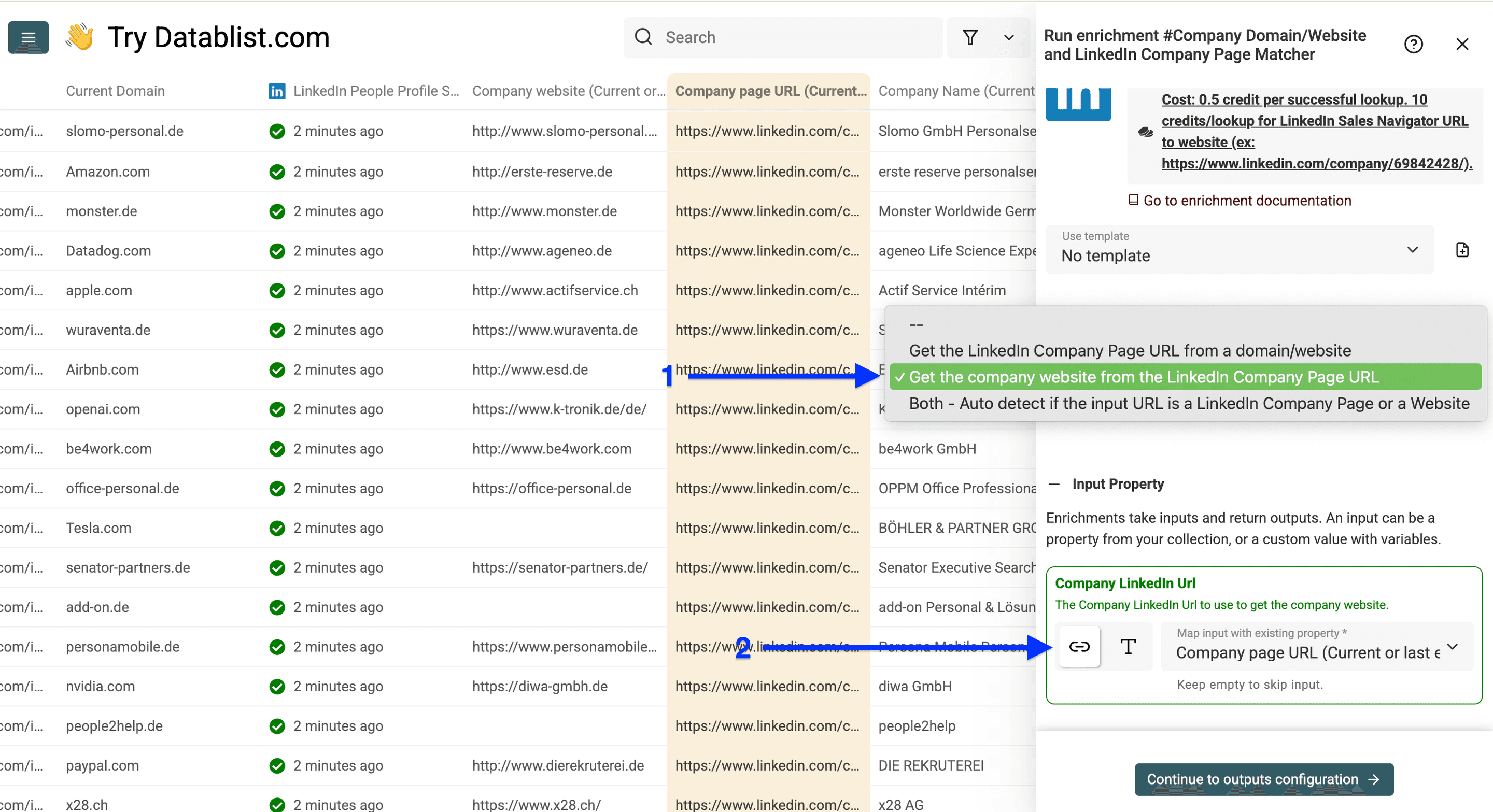The height and width of the screenshot is (812, 1493).
Task: Choose Get LinkedIn Company Page URL from domain
Action: click(1185, 350)
